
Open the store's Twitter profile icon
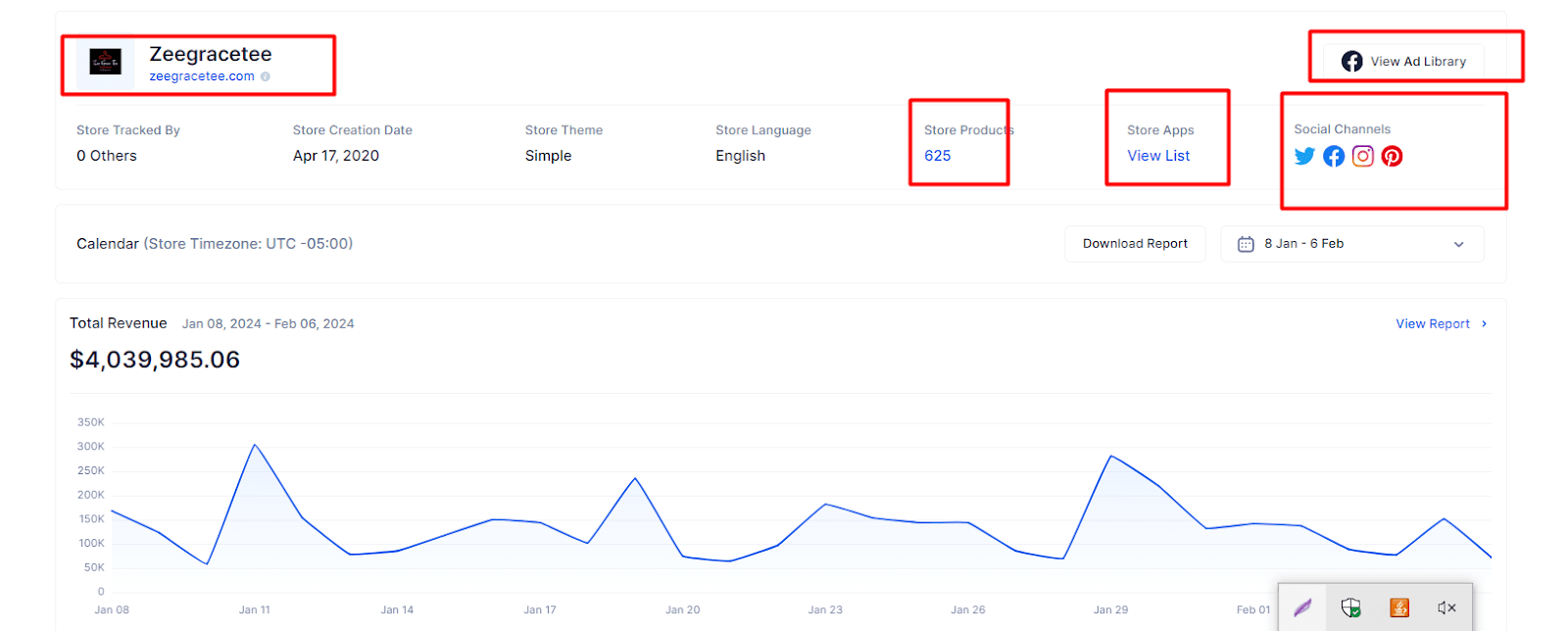[1304, 157]
